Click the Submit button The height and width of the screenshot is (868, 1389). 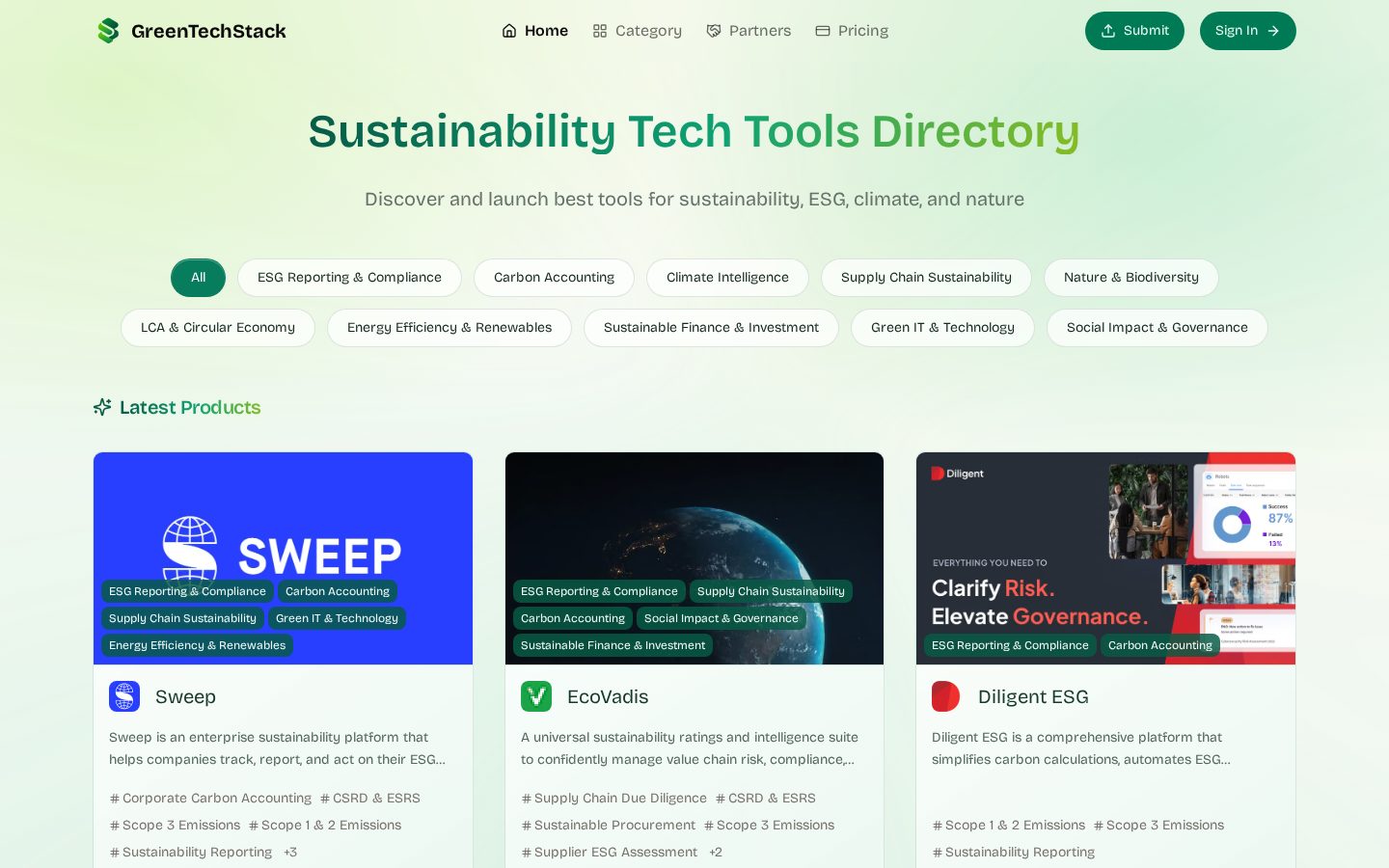[1134, 31]
